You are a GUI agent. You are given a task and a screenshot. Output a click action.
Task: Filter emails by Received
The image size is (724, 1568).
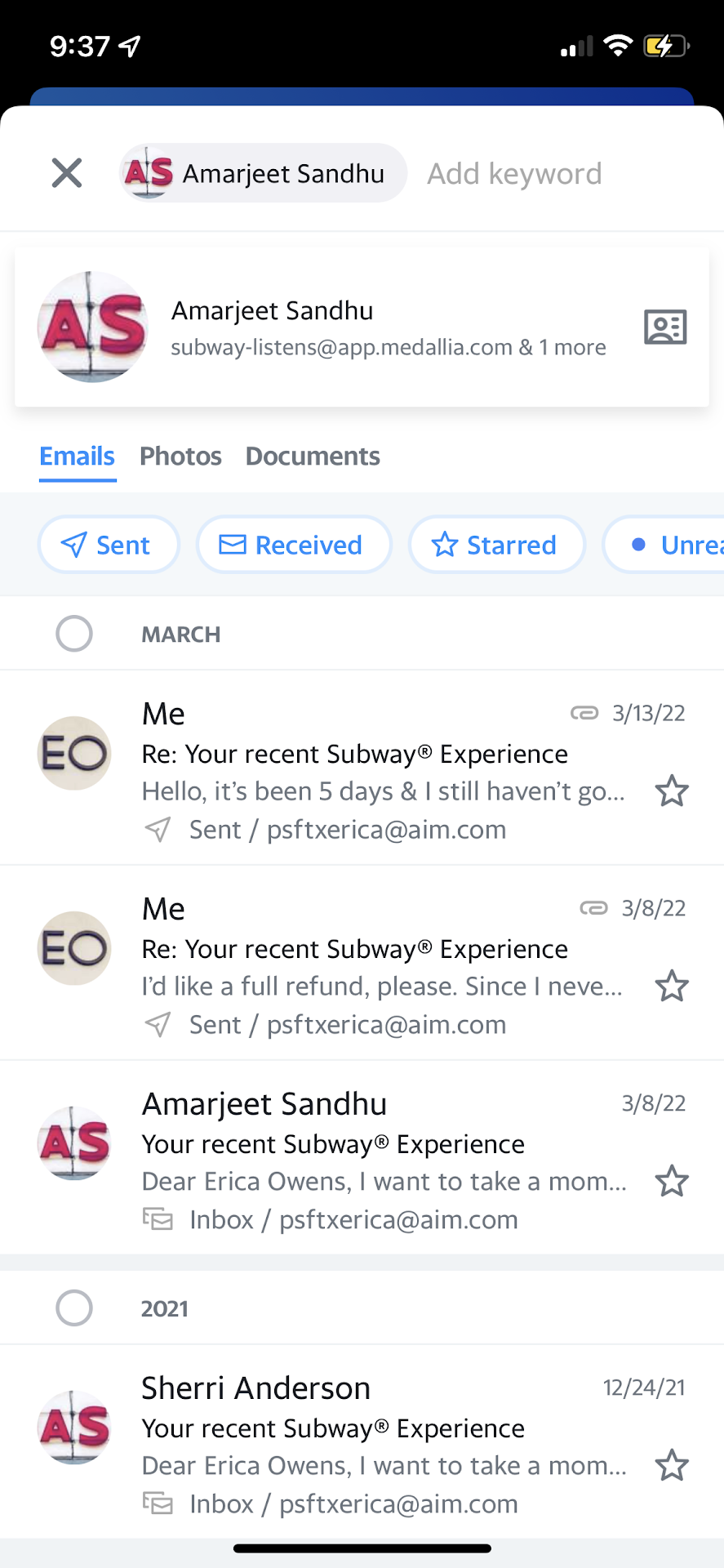pos(293,545)
